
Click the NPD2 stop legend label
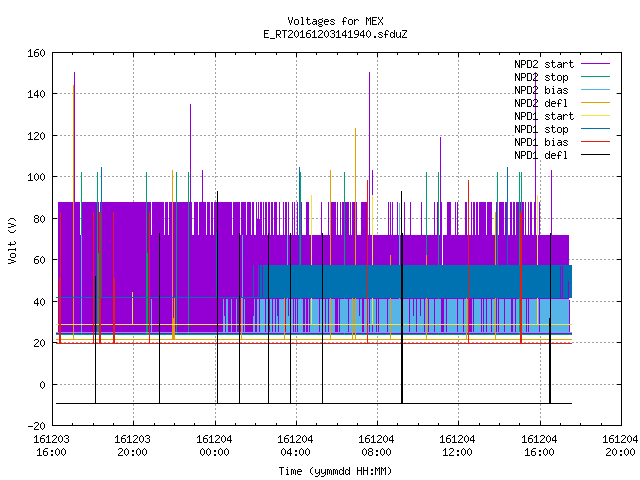[541, 77]
